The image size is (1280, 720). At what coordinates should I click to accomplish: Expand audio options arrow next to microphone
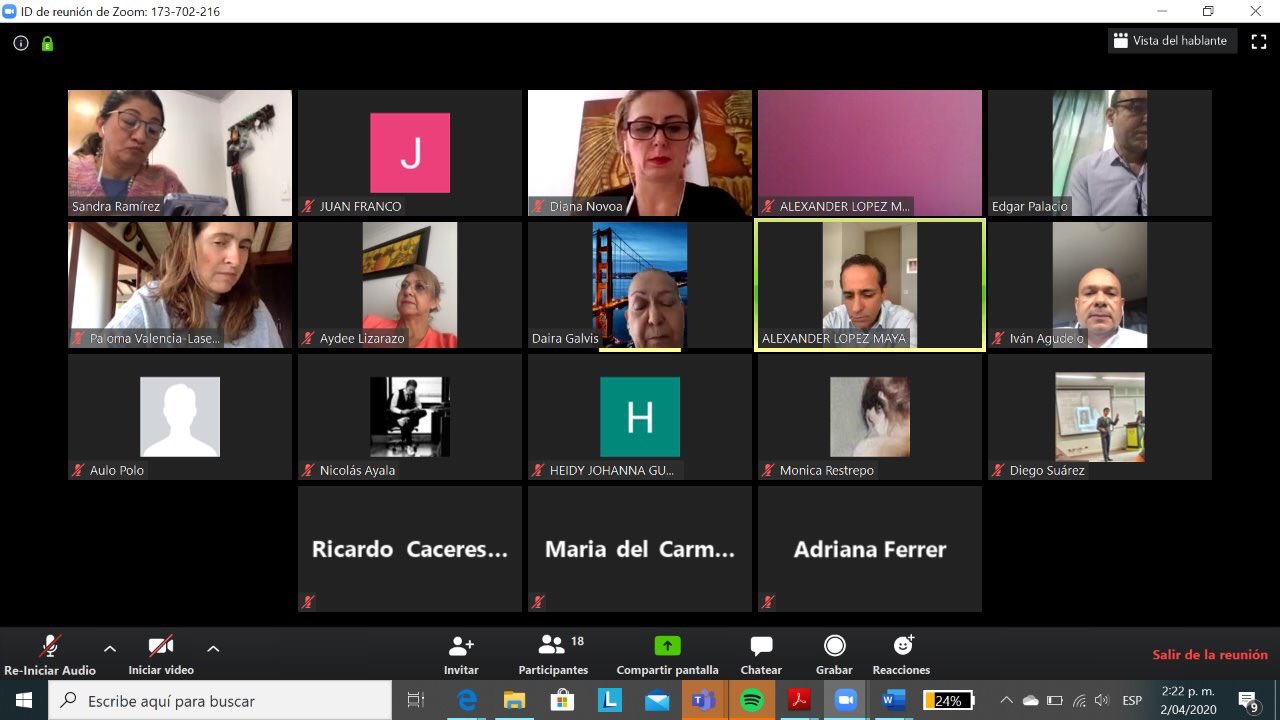point(110,648)
